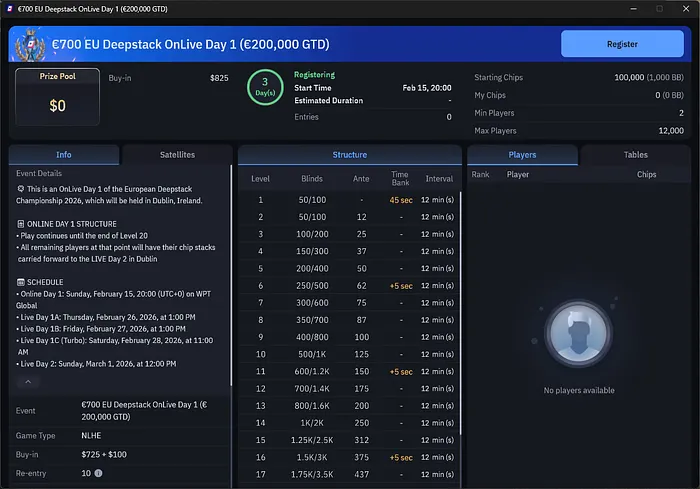Switch to the Satellites tab
This screenshot has height=489, width=700.
[177, 155]
